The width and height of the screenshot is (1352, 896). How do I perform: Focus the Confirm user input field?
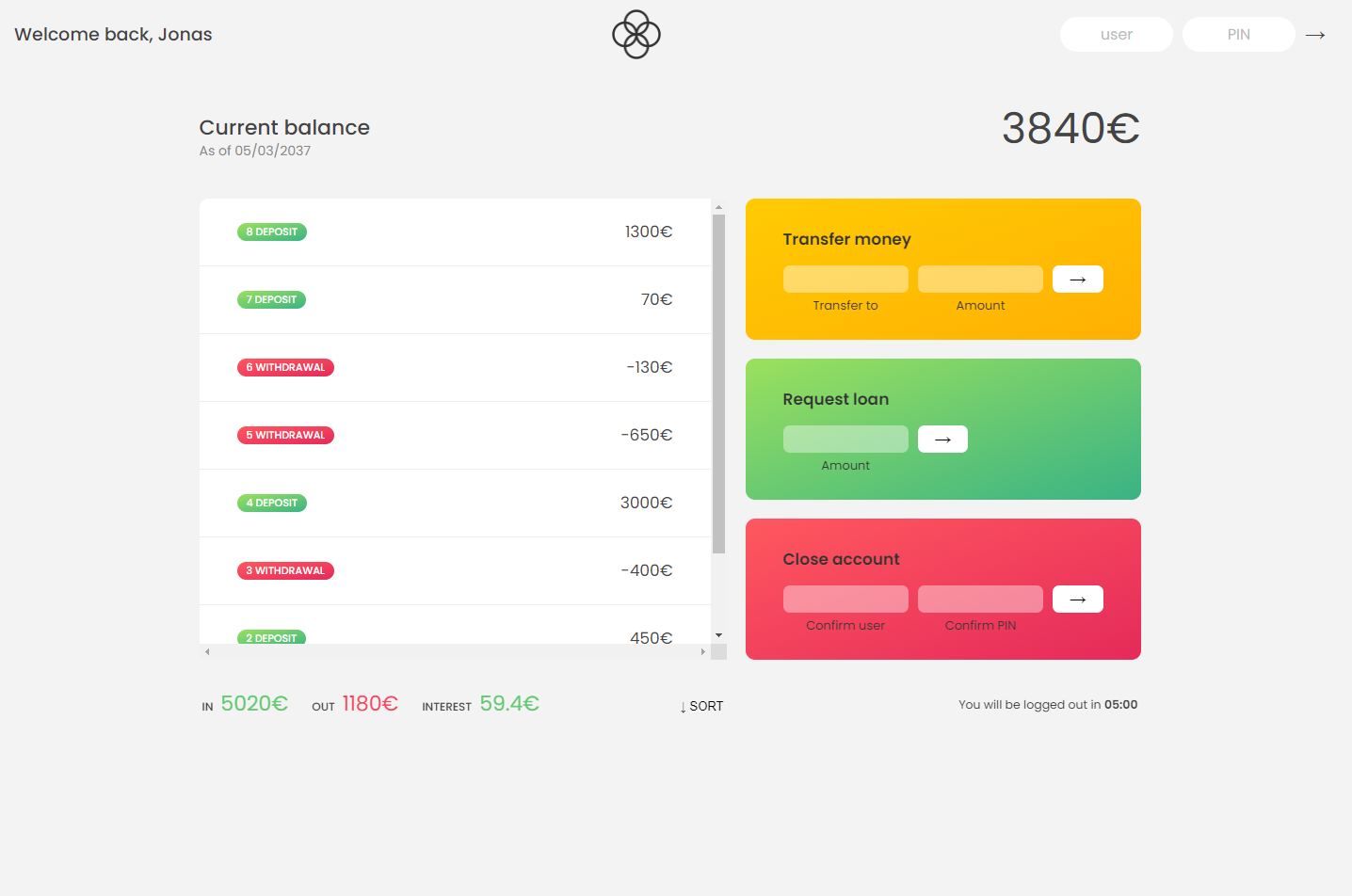point(845,600)
